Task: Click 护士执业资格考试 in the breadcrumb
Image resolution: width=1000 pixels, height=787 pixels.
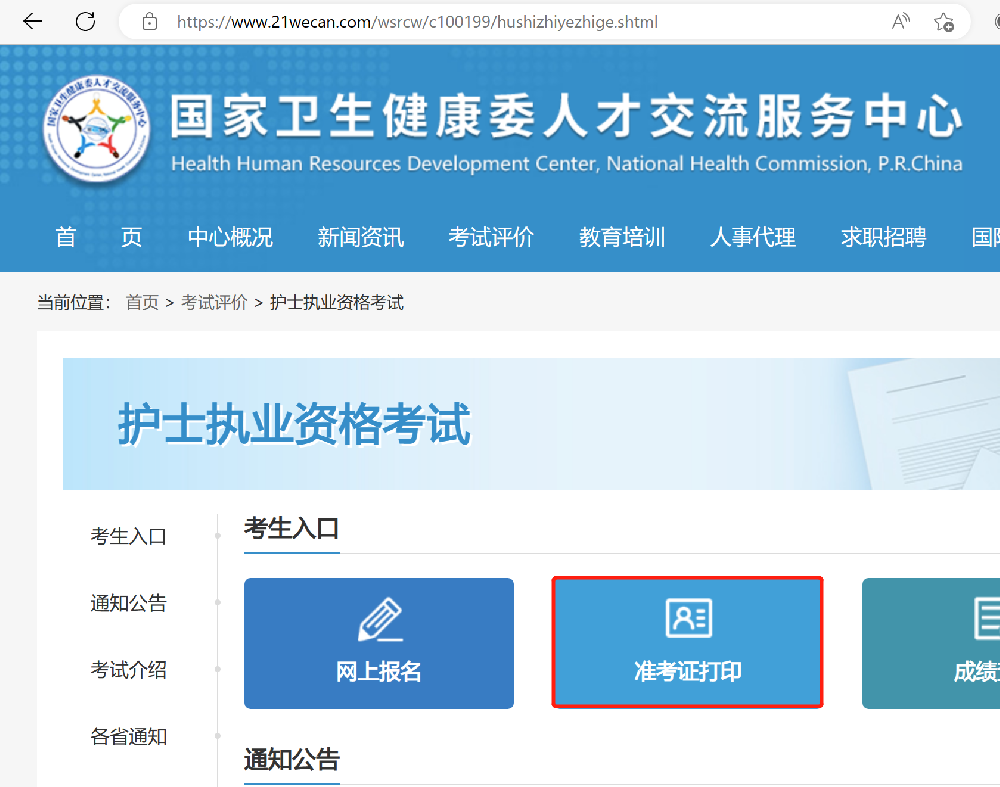Action: click(337, 302)
